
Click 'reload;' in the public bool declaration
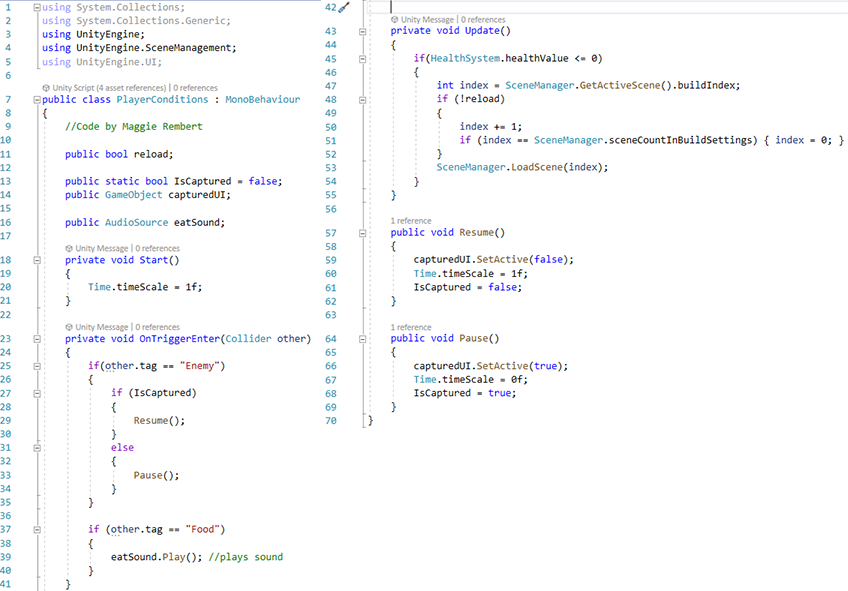(x=154, y=154)
